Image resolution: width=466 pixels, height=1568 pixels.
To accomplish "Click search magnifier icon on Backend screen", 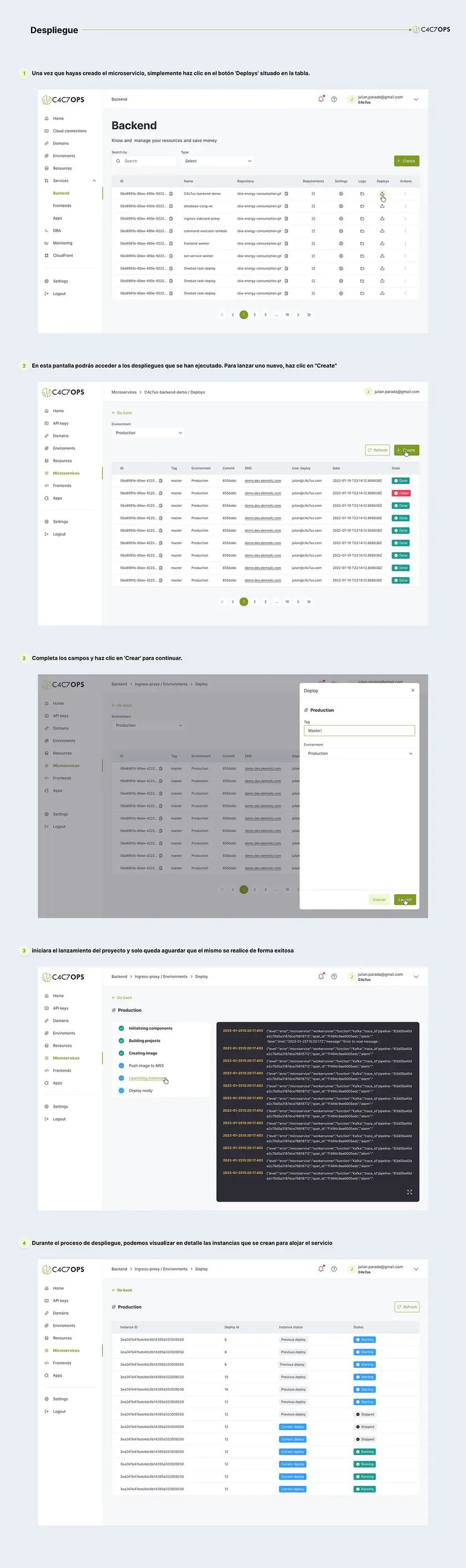I will pos(118,161).
